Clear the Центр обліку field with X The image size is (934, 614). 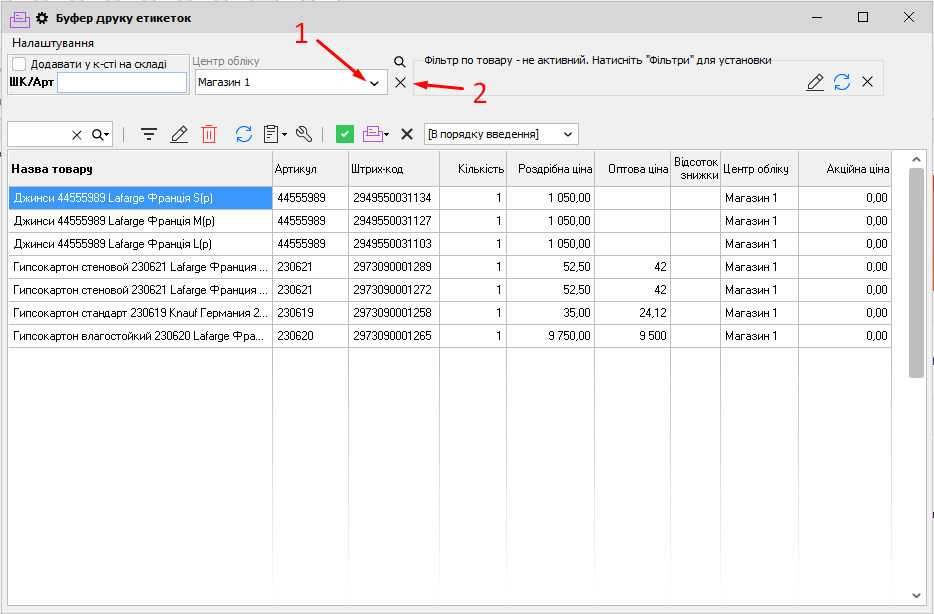pos(400,83)
